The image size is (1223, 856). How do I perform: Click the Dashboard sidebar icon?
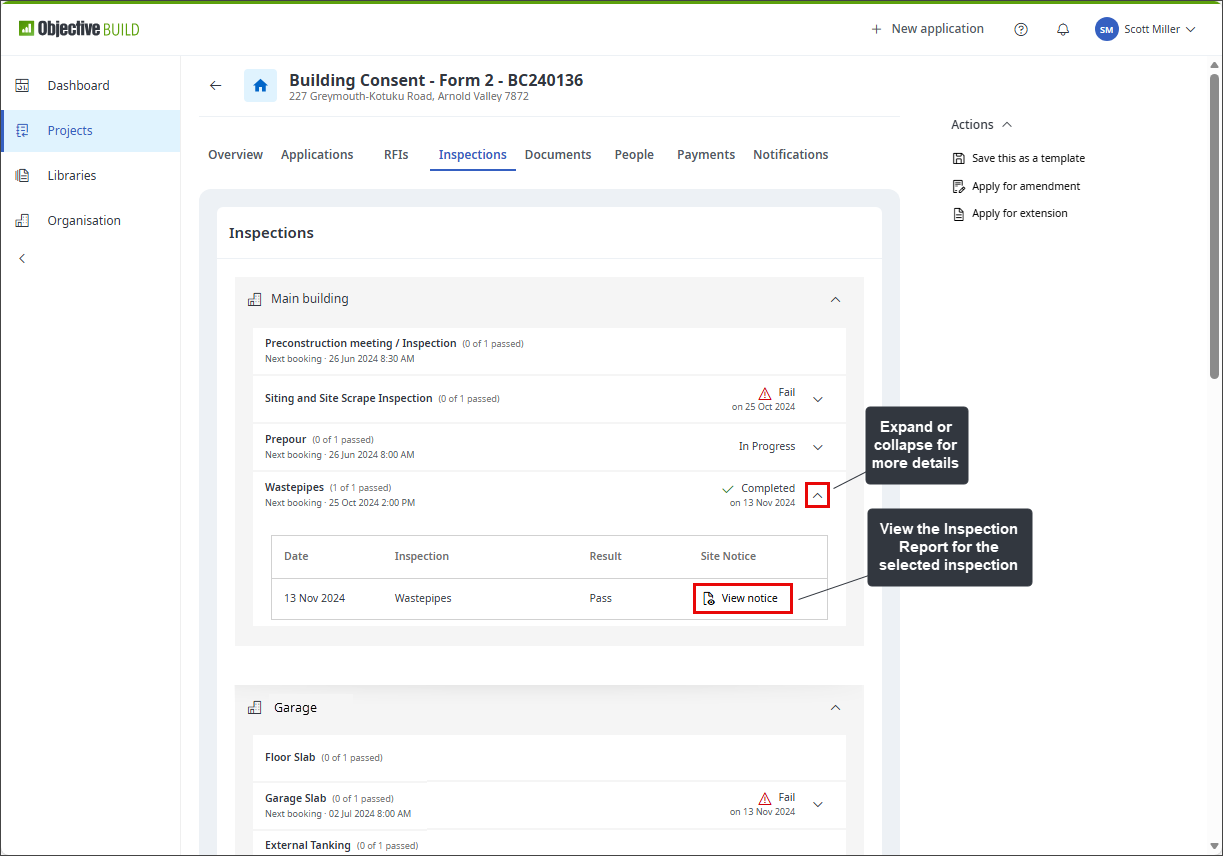[x=23, y=86]
